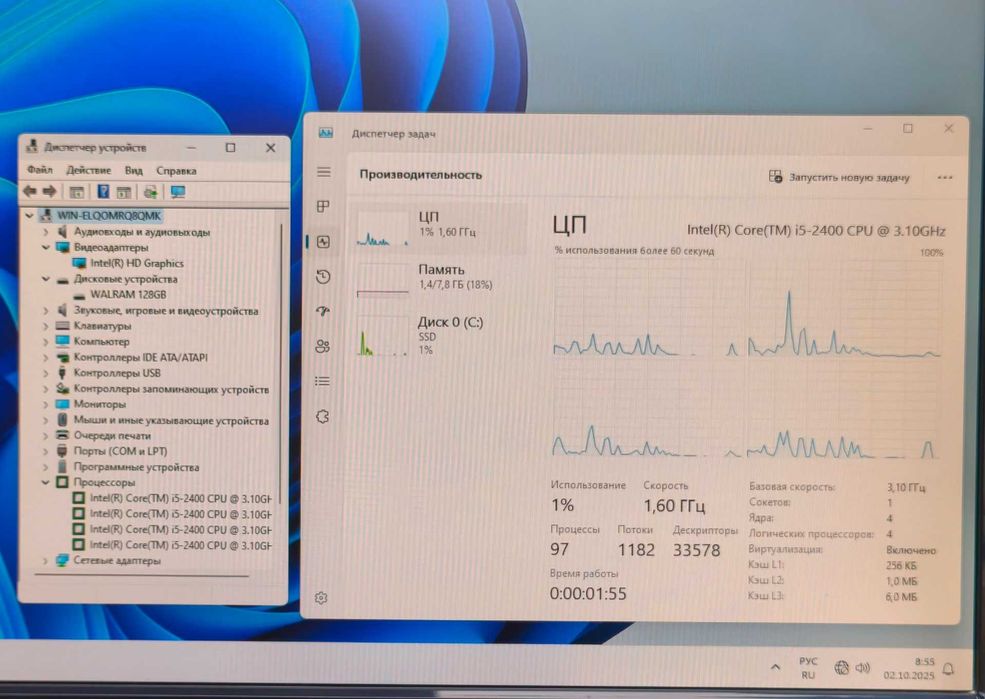Expand Звуковые, игровые и видеоустройства node
The image size is (985, 699).
point(45,310)
